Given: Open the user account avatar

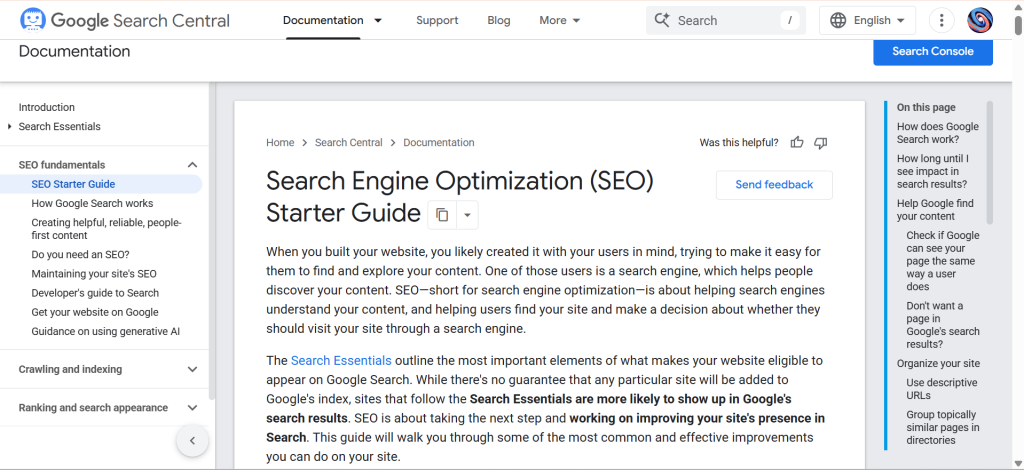Looking at the screenshot, I should click(x=980, y=20).
